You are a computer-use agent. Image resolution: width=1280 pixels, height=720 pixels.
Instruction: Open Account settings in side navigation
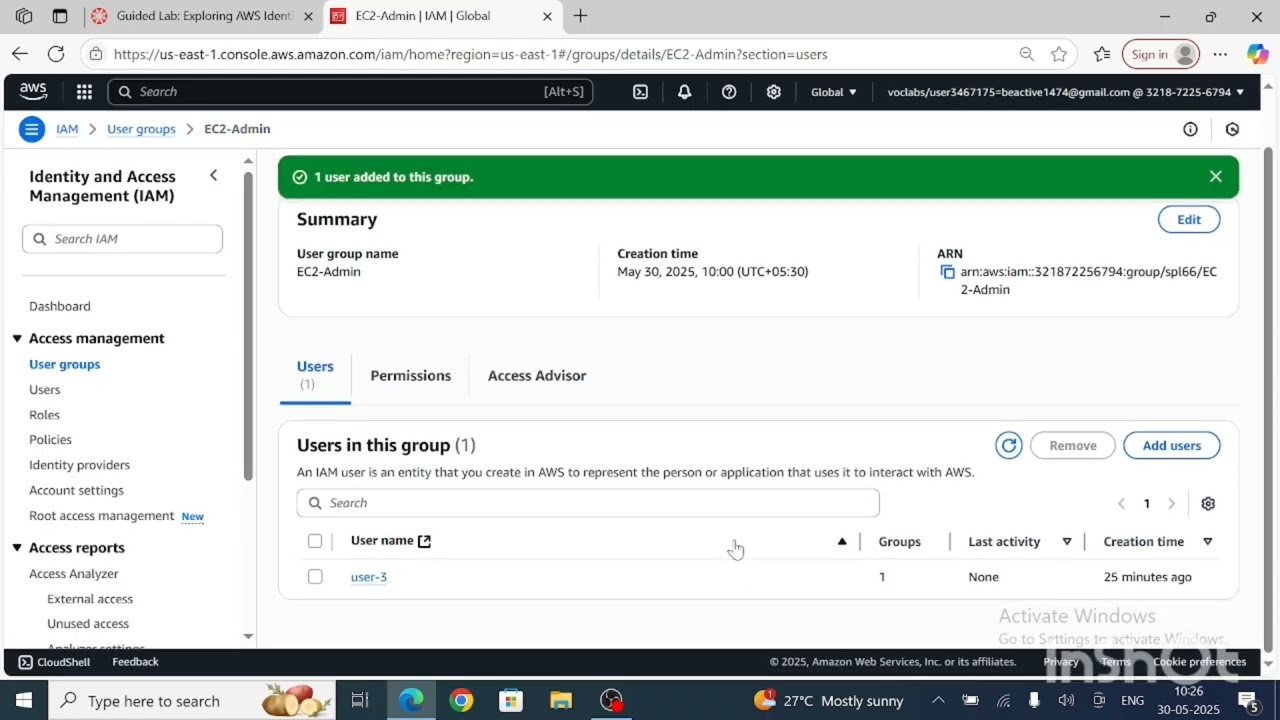click(x=76, y=490)
